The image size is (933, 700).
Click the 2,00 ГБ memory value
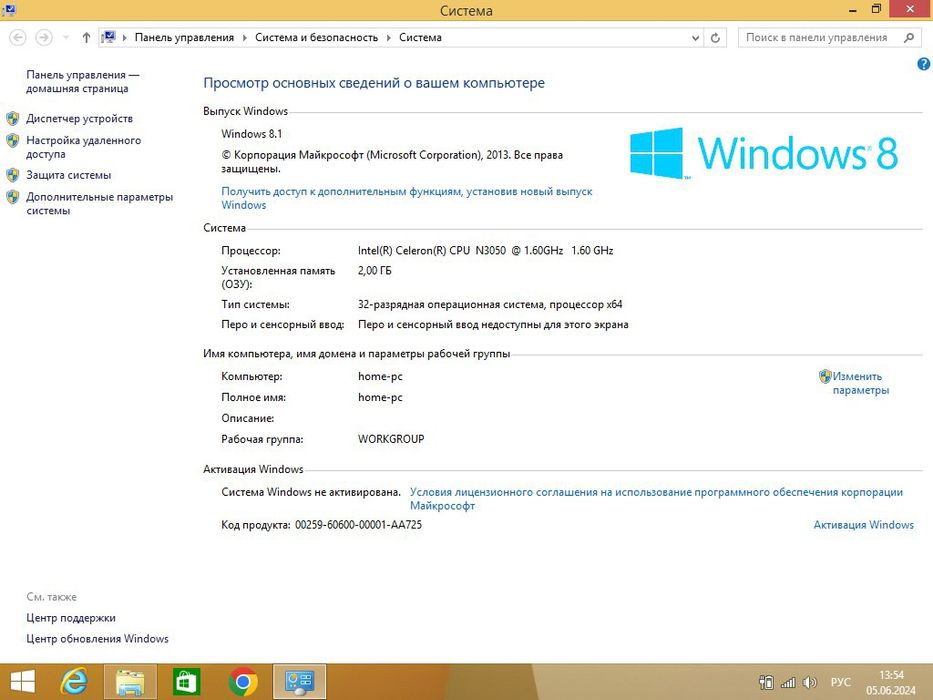(374, 271)
